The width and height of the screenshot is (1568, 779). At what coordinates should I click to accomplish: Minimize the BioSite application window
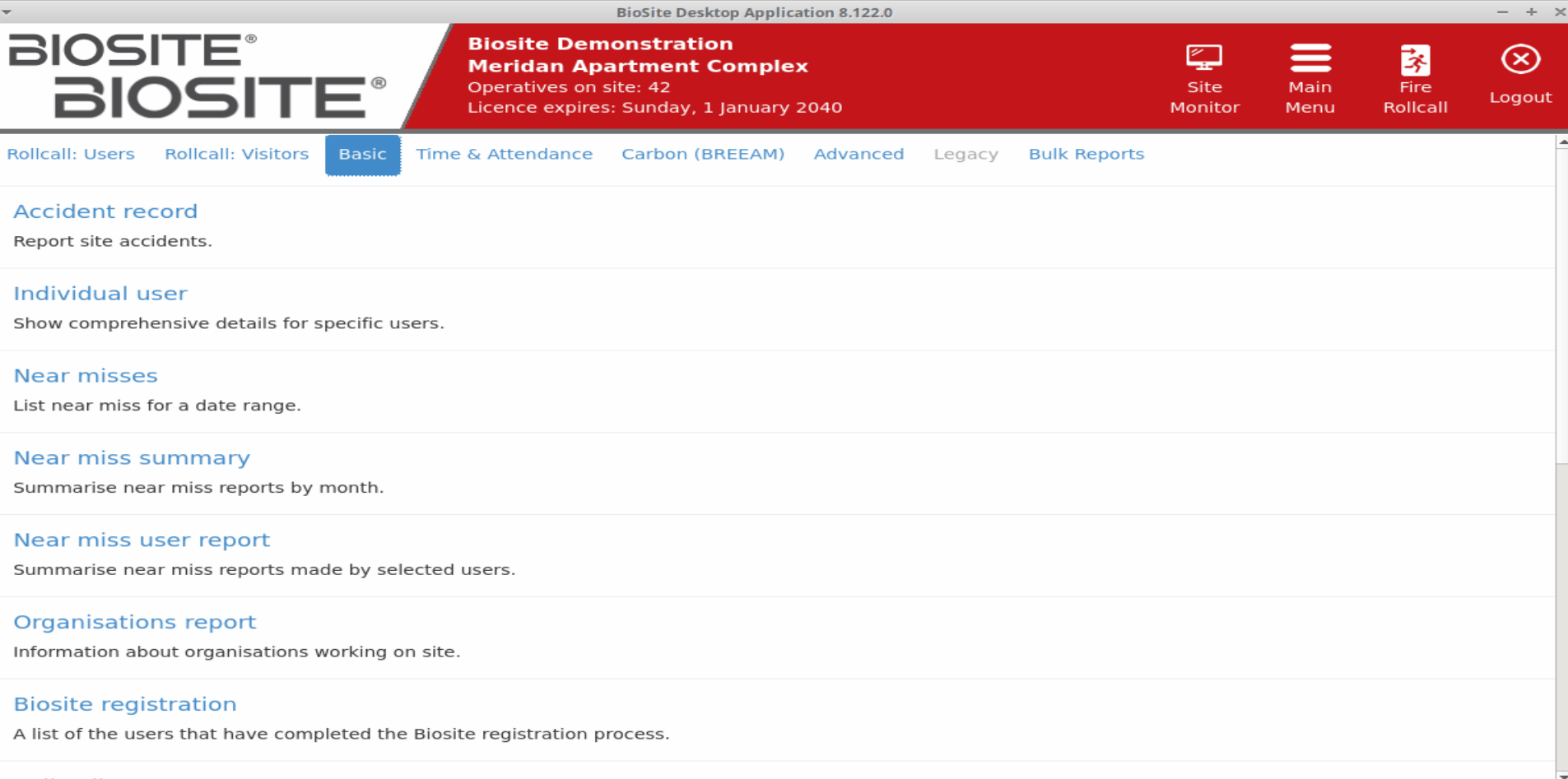1502,12
